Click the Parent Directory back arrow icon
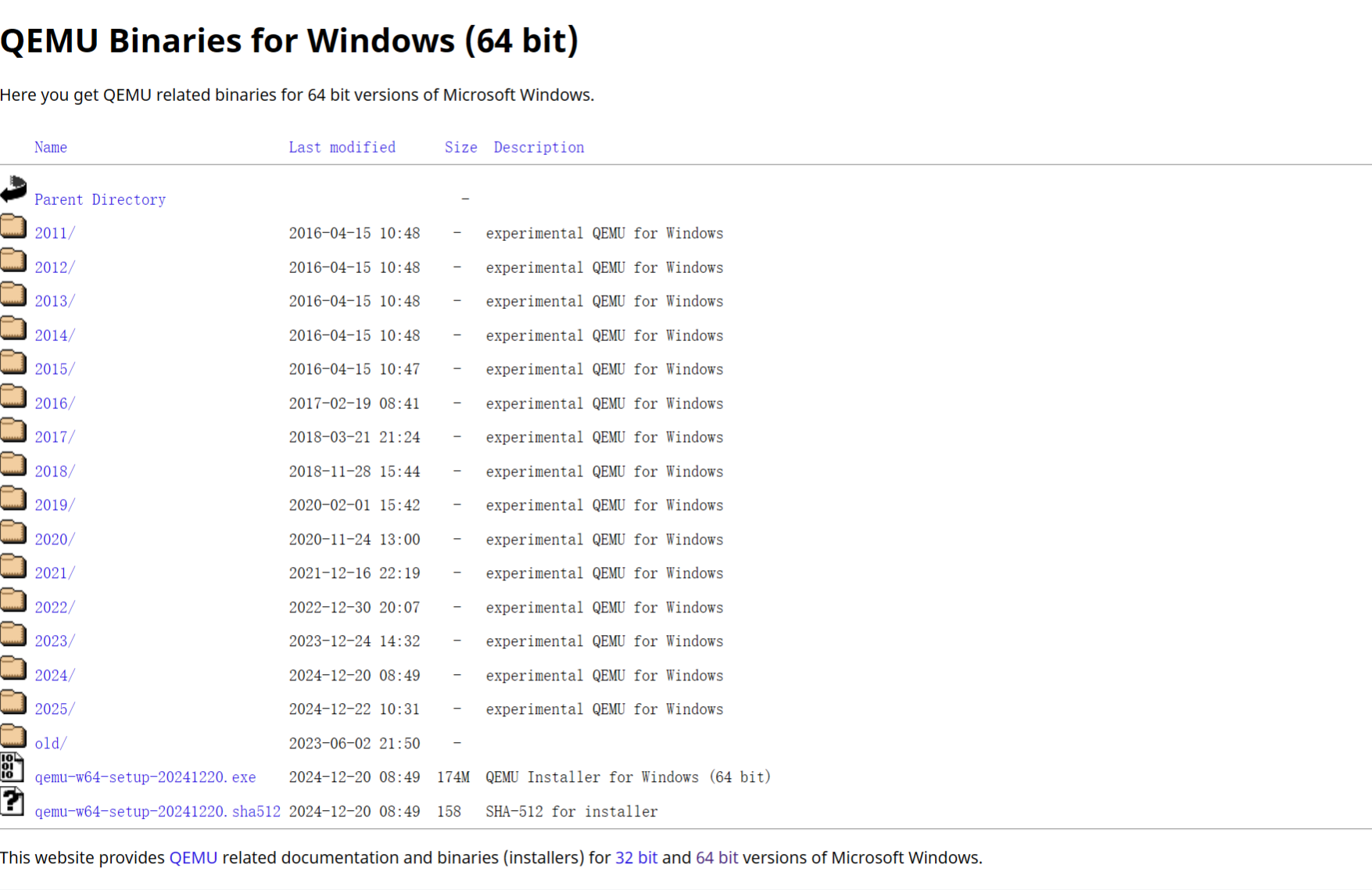 pos(13,189)
